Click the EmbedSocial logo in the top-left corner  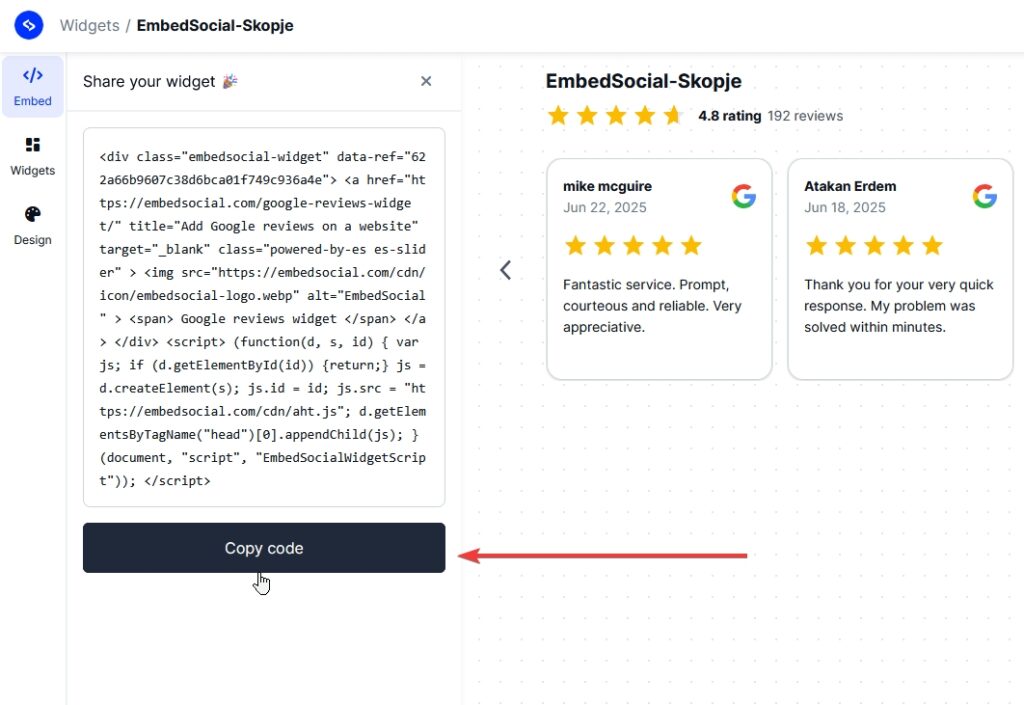click(x=29, y=25)
